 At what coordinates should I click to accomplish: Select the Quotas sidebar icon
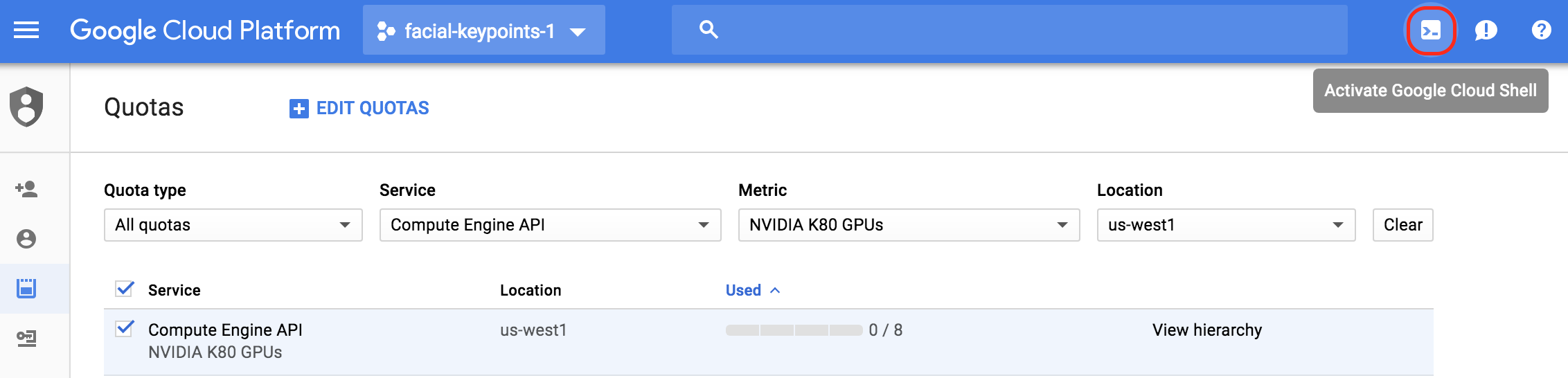pos(26,289)
